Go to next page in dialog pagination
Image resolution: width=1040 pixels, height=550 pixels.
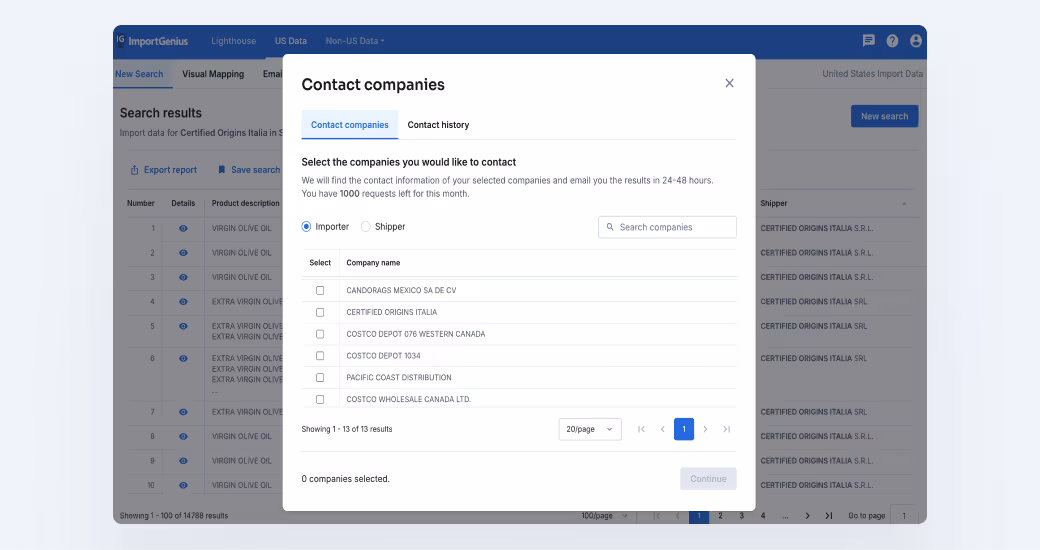pos(705,429)
